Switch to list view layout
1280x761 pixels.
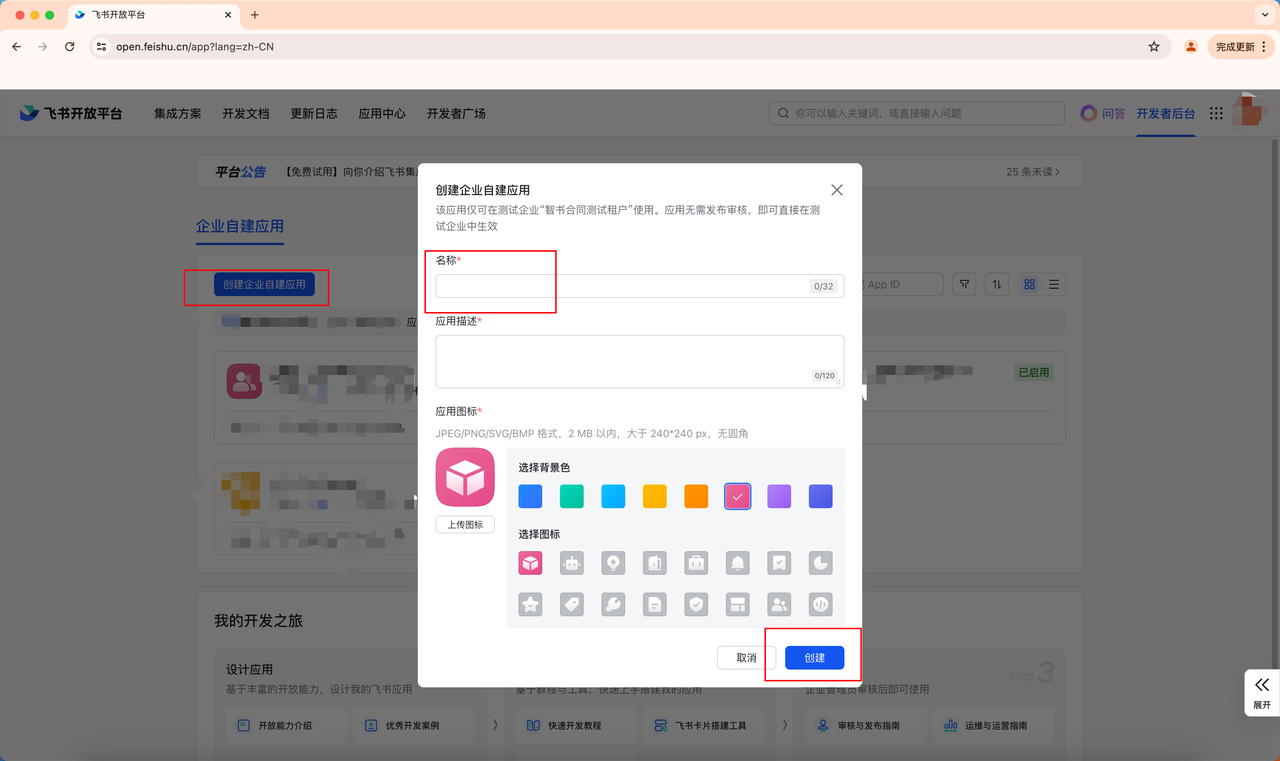[x=1054, y=285]
